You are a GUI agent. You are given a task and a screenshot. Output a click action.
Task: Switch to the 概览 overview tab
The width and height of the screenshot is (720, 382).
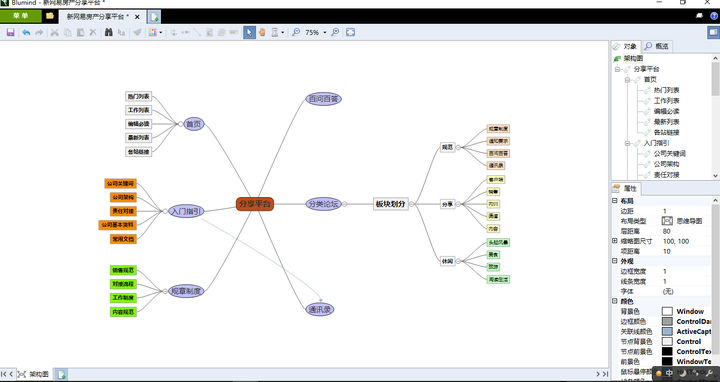(657, 46)
